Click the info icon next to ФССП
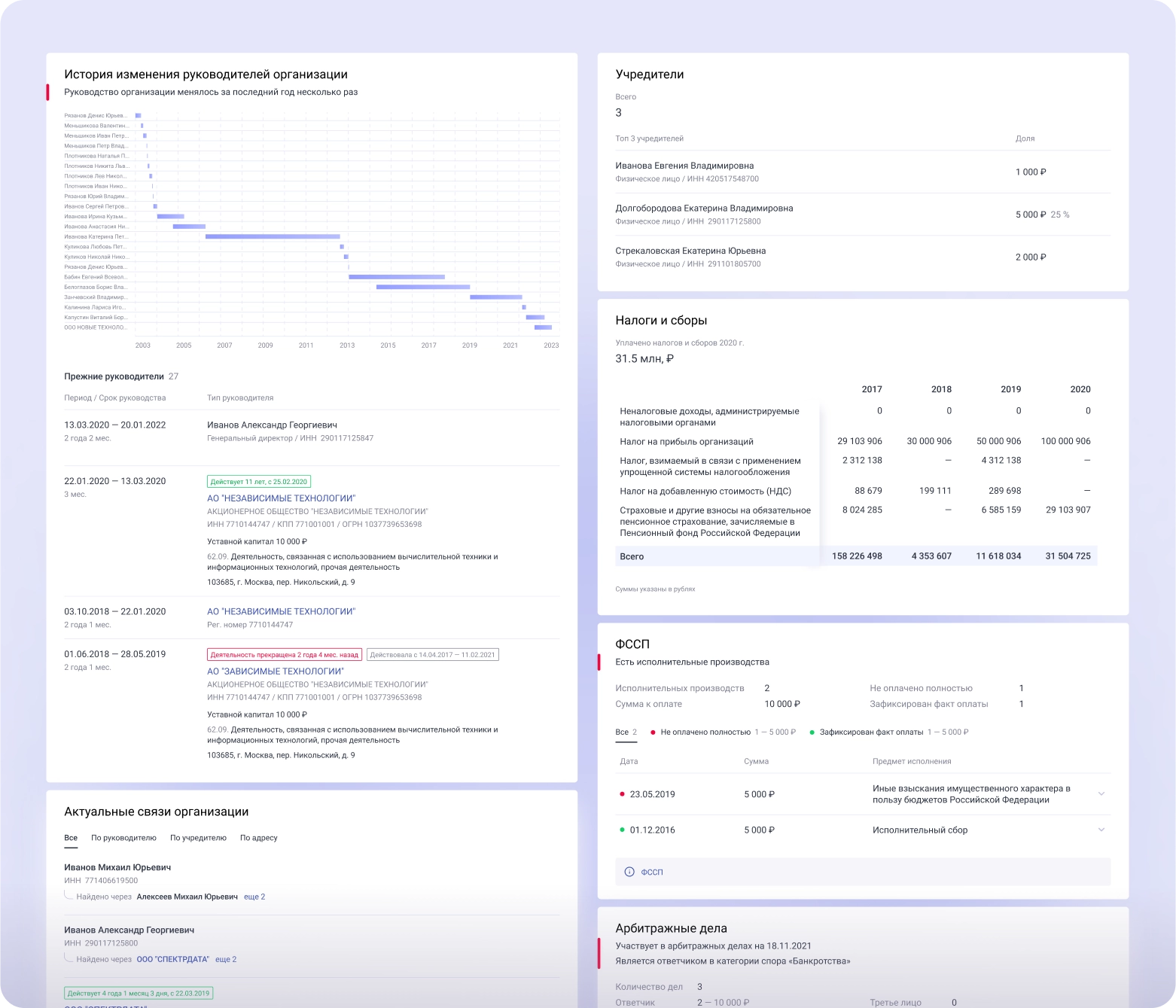1176x1008 pixels. coord(631,872)
